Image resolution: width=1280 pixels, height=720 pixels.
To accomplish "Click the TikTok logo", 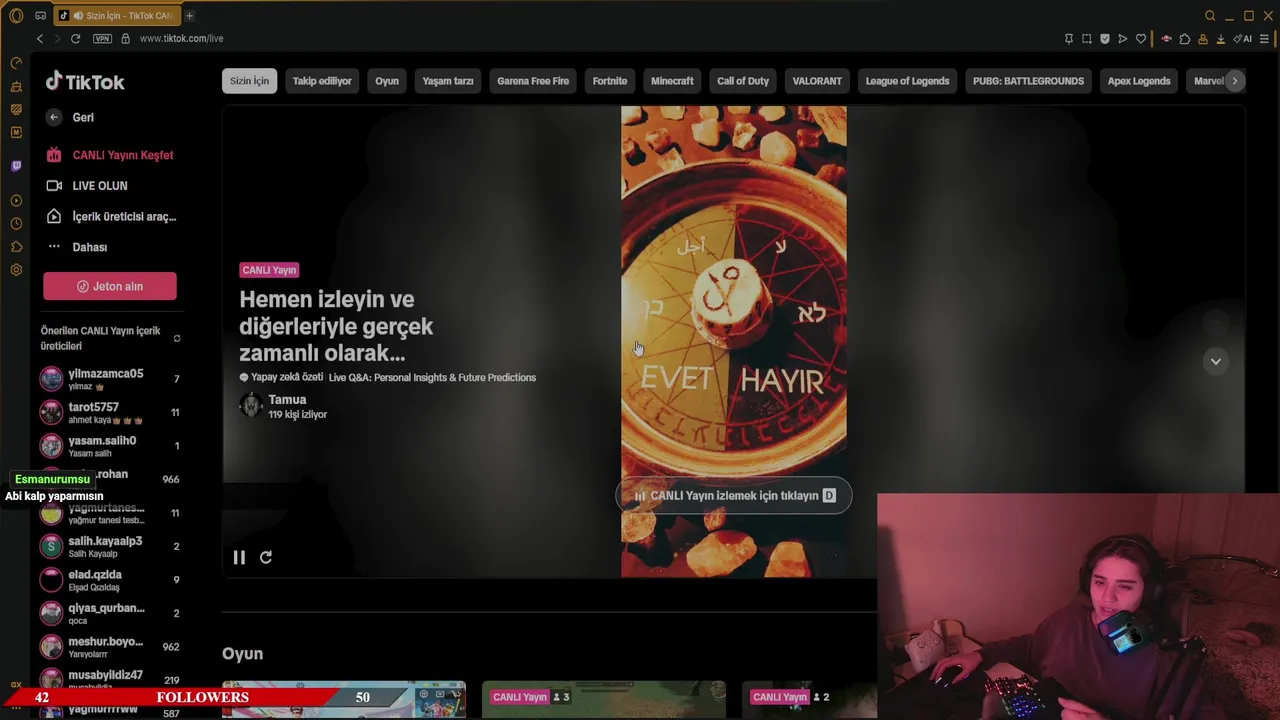I will pyautogui.click(x=85, y=82).
